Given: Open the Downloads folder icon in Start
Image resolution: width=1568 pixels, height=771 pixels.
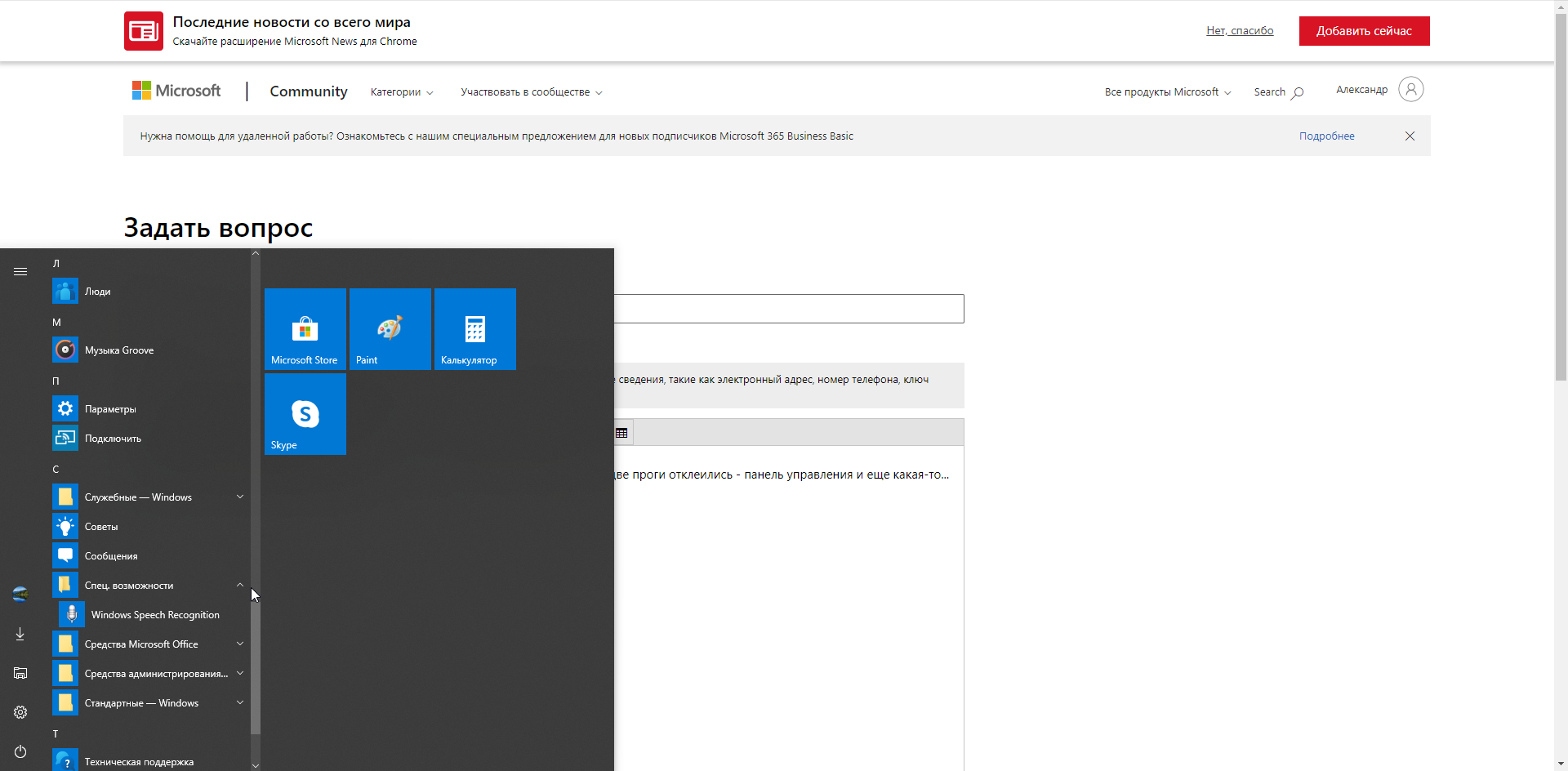Looking at the screenshot, I should pyautogui.click(x=20, y=634).
